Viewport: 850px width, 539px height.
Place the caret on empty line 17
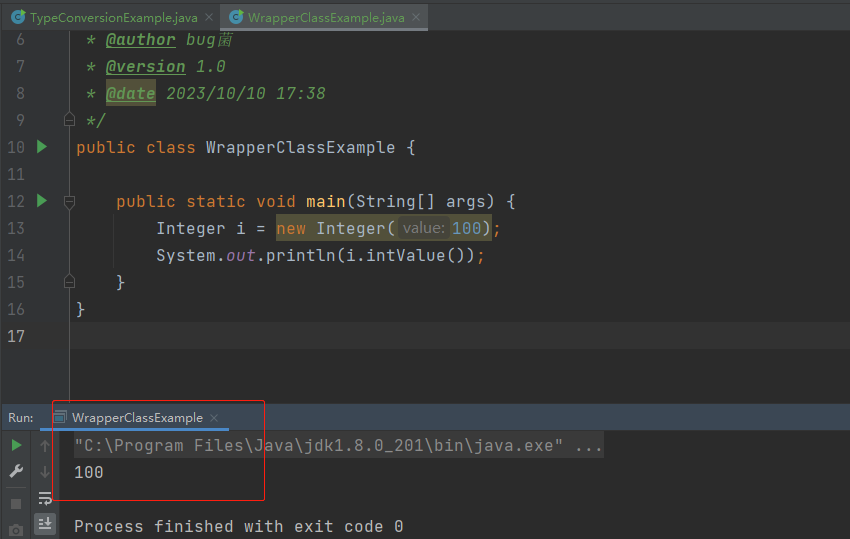point(460,336)
